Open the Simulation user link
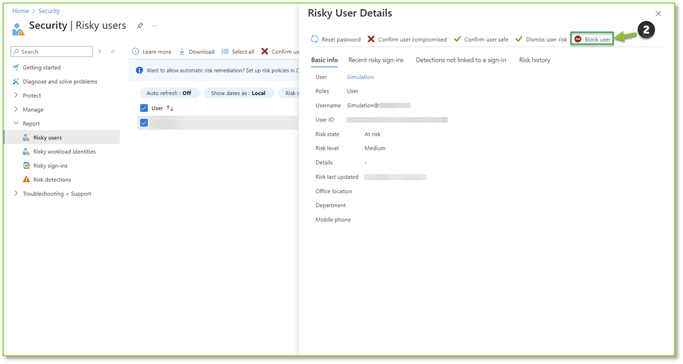Screen dimensions: 683x364 360,77
